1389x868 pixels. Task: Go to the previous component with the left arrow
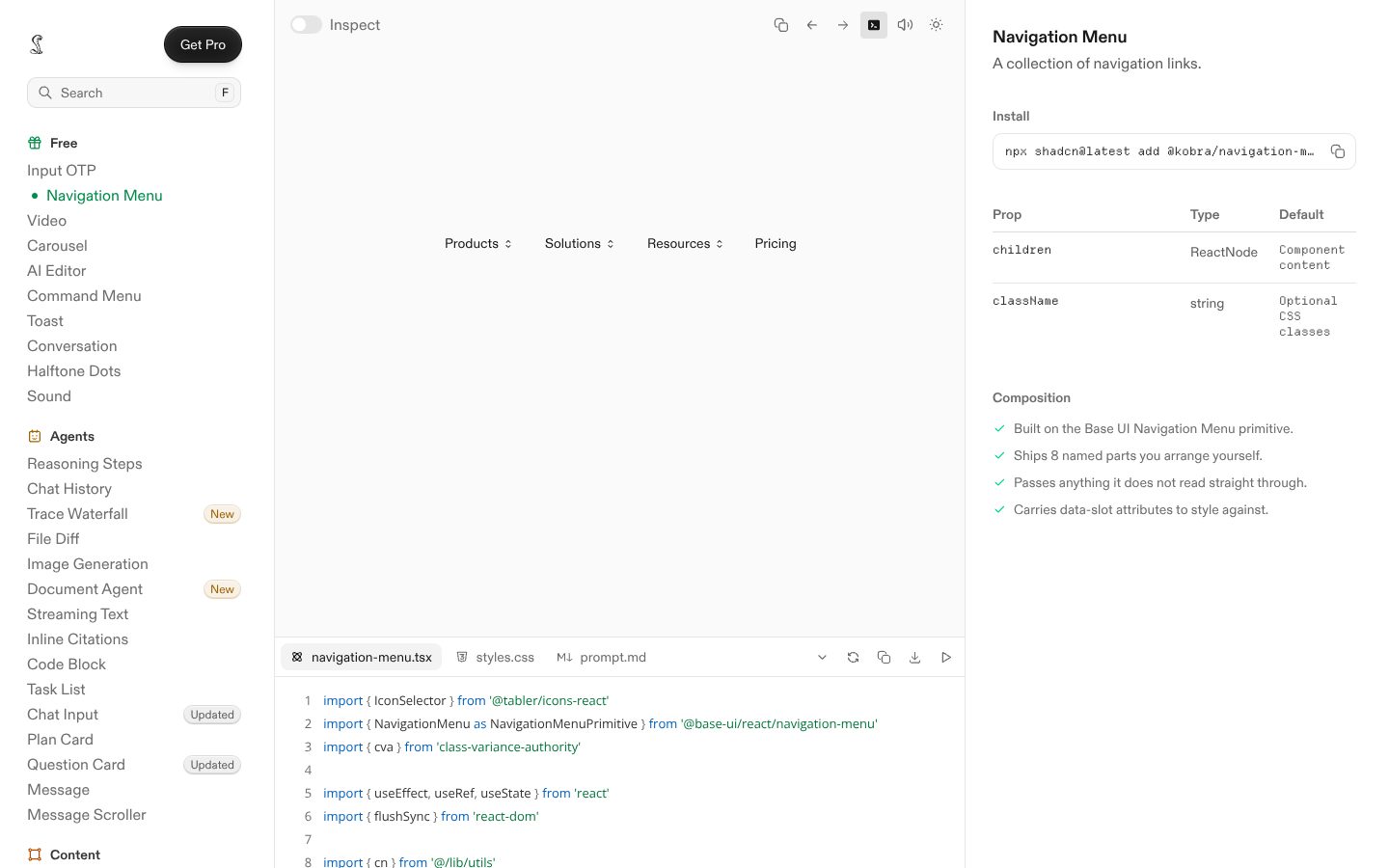coord(812,25)
